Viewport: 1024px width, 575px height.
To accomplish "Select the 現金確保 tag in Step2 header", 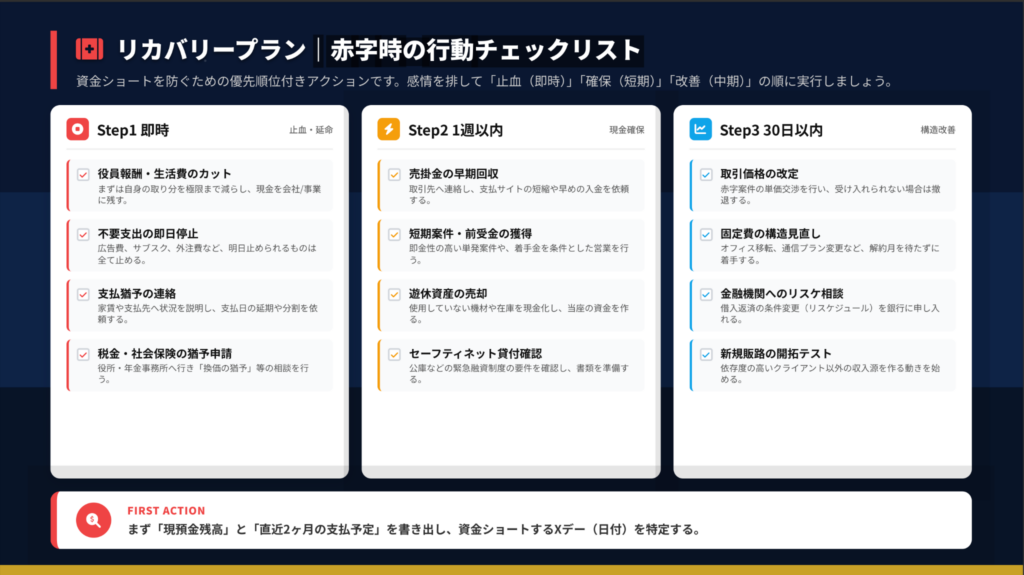I will pyautogui.click(x=627, y=130).
